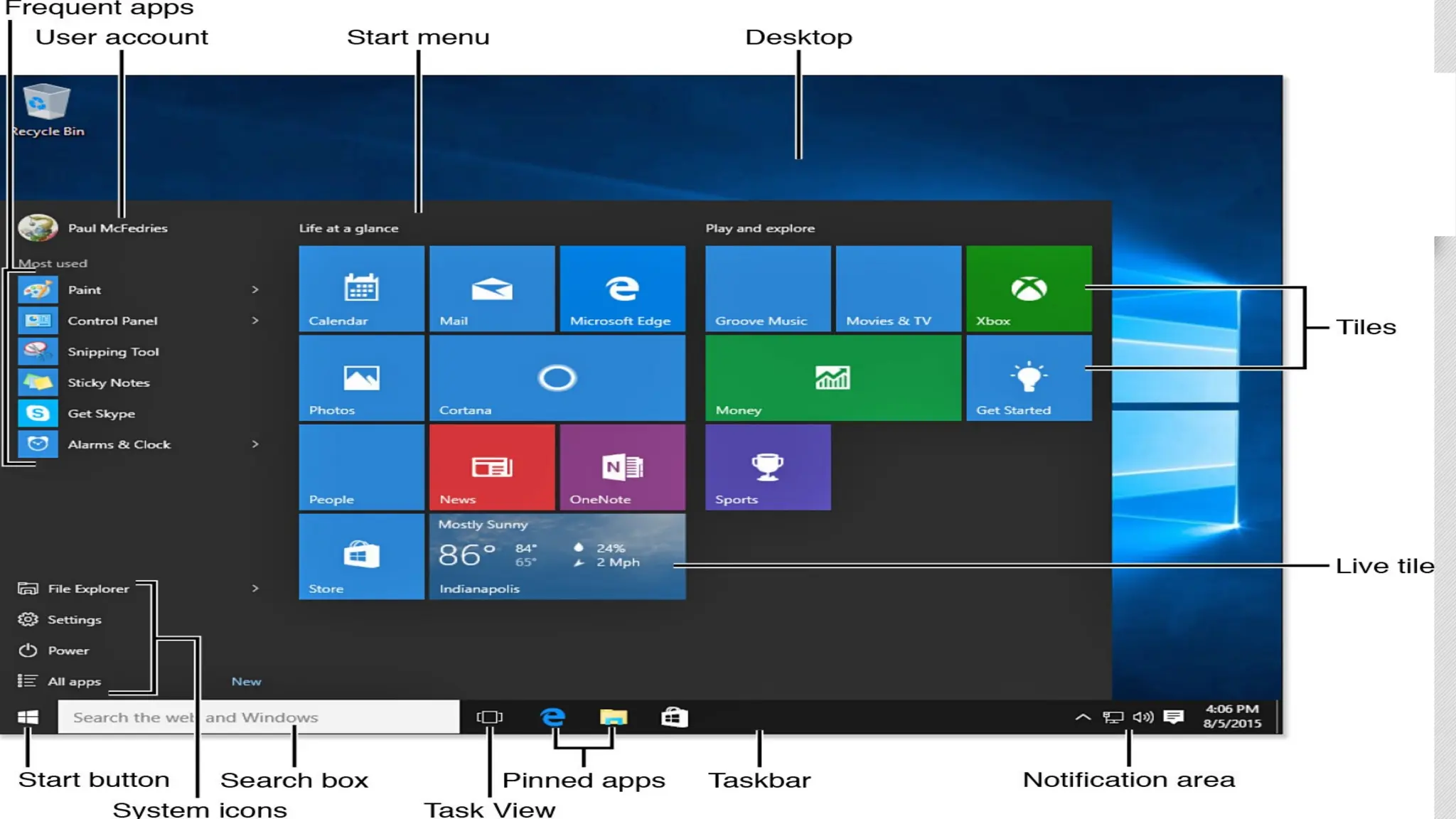1456x819 pixels.
Task: Open File Explorer from the taskbar
Action: (x=613, y=717)
